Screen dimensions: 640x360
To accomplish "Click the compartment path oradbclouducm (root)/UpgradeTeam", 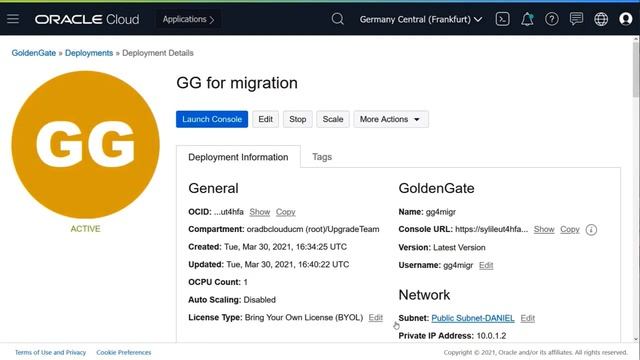I will 313,229.
